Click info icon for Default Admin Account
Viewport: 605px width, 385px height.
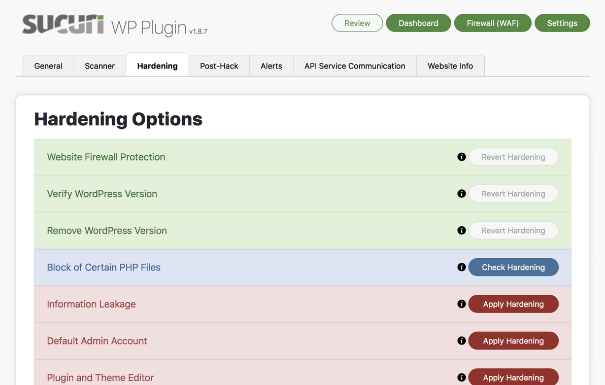pyautogui.click(x=461, y=341)
